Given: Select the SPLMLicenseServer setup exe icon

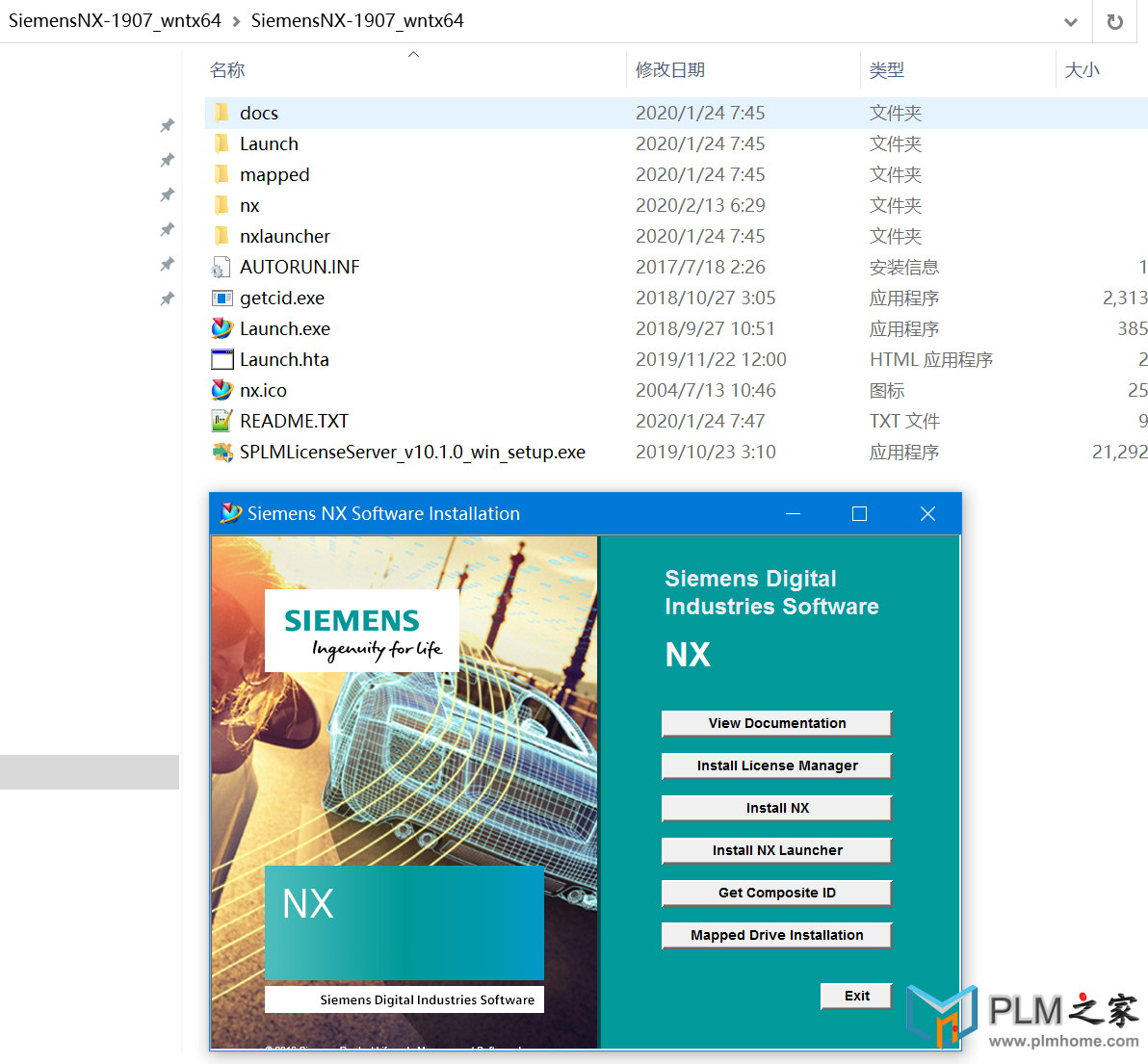Looking at the screenshot, I should 222,452.
